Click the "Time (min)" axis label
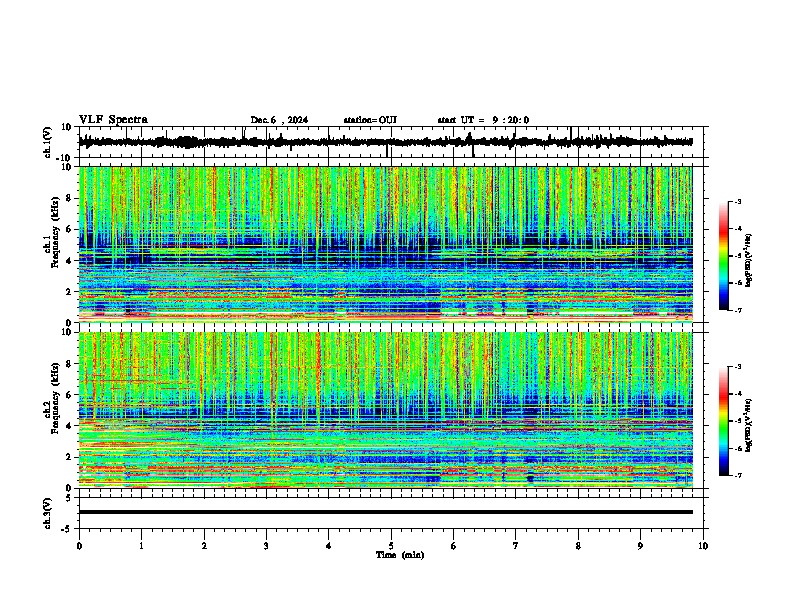The width and height of the screenshot is (792, 612). click(x=400, y=555)
